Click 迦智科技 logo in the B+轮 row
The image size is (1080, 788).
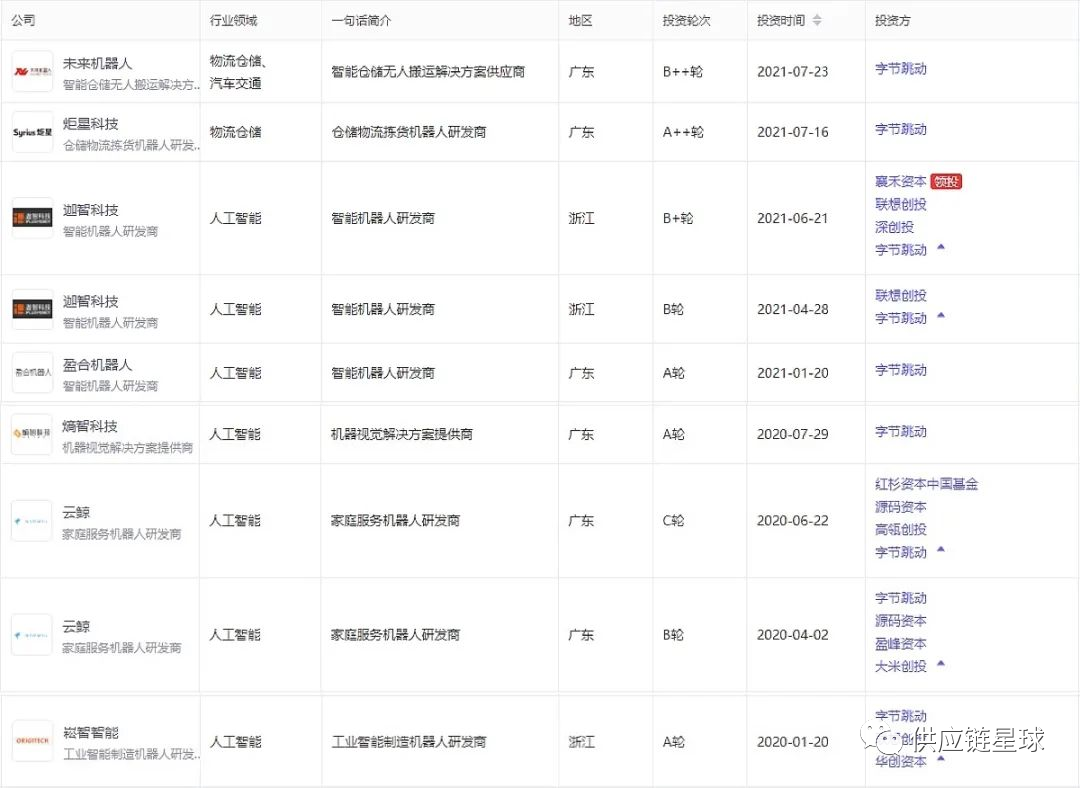point(32,218)
